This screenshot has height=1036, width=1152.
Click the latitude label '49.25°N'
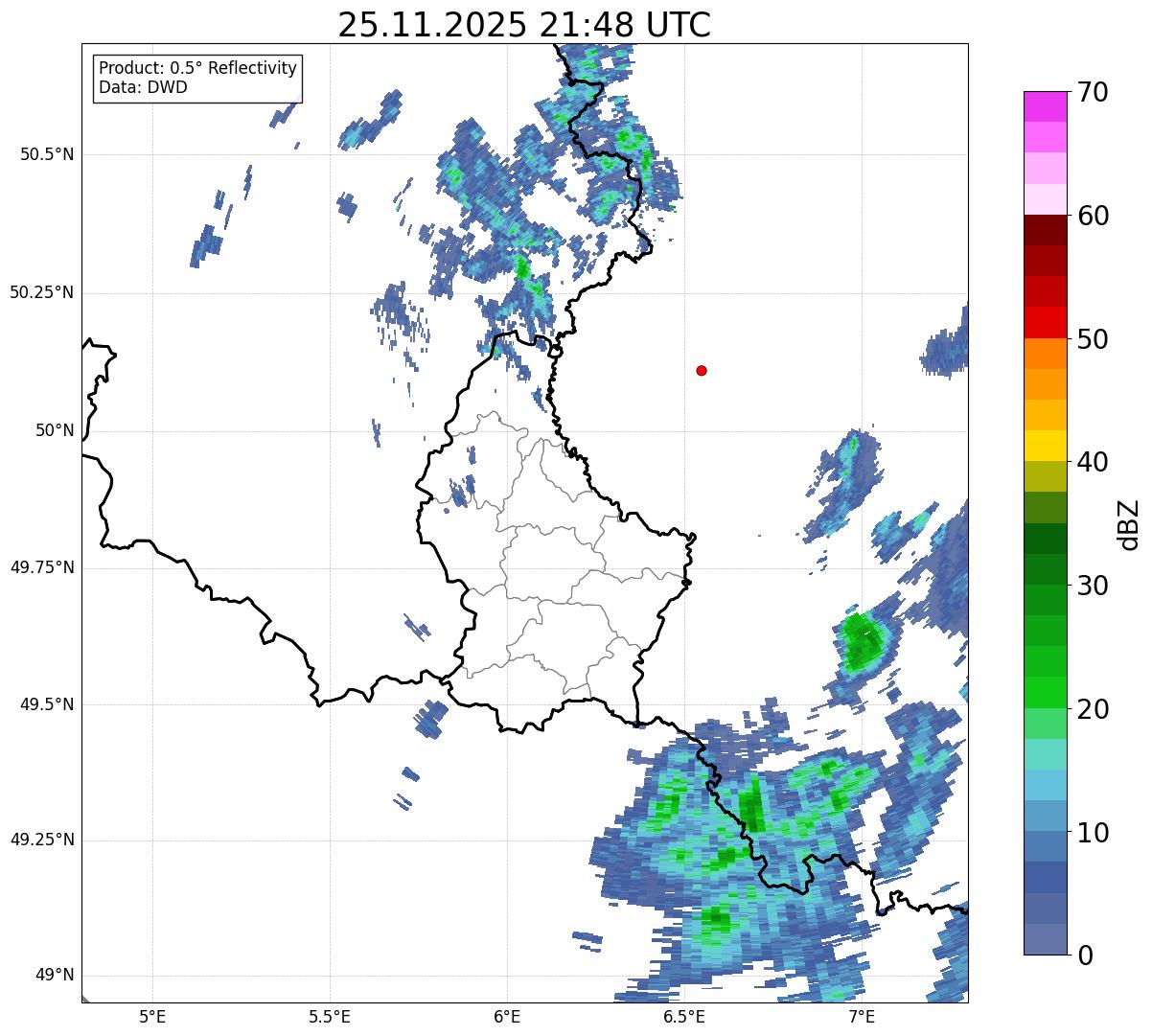(x=42, y=840)
